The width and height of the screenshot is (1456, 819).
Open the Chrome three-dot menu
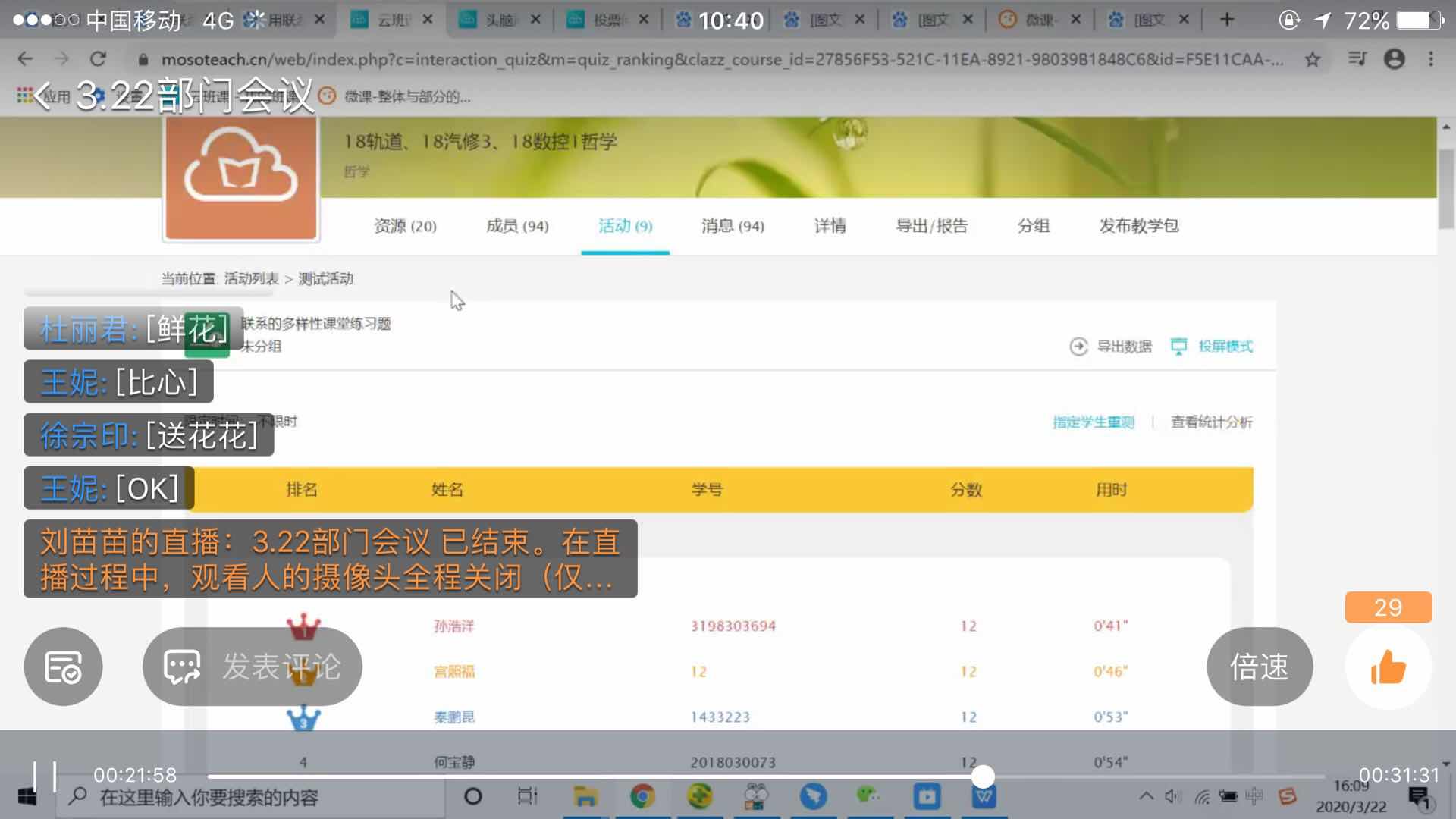[x=1431, y=58]
